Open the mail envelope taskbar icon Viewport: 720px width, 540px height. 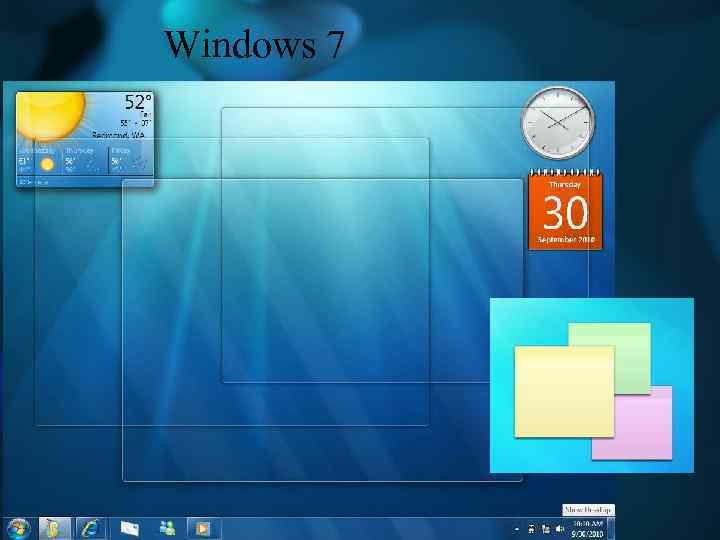[x=129, y=529]
